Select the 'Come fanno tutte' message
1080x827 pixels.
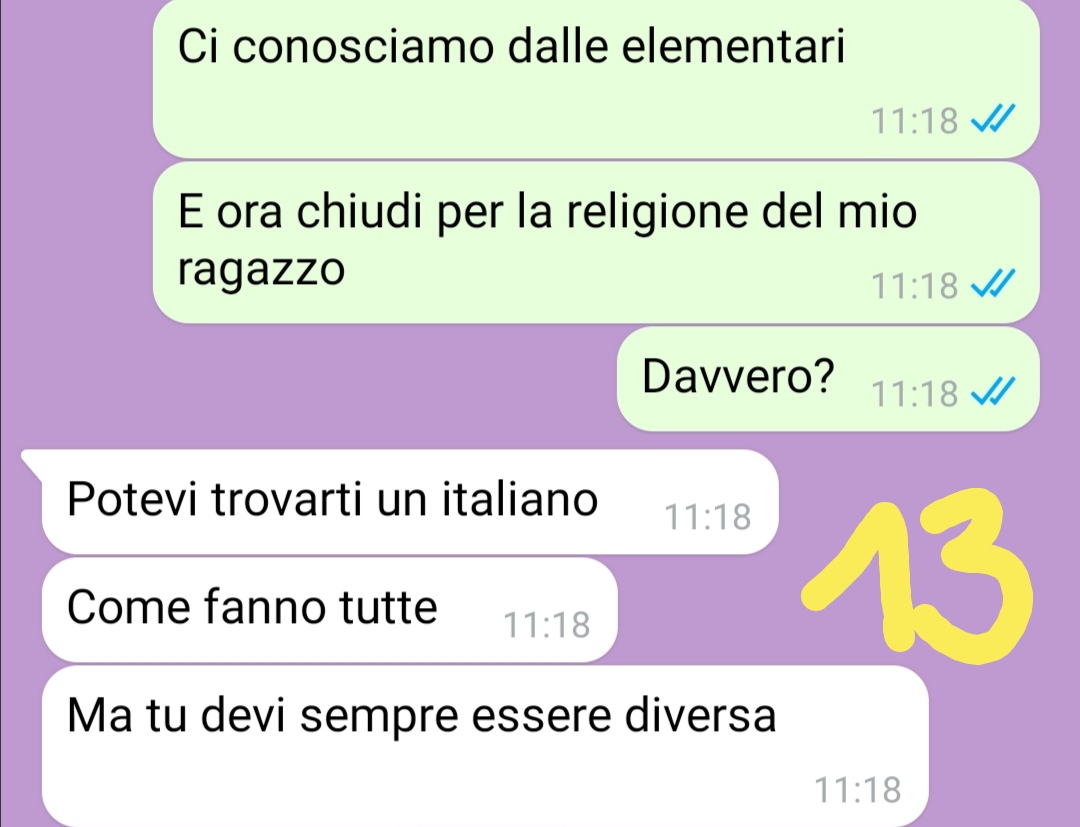click(x=329, y=609)
